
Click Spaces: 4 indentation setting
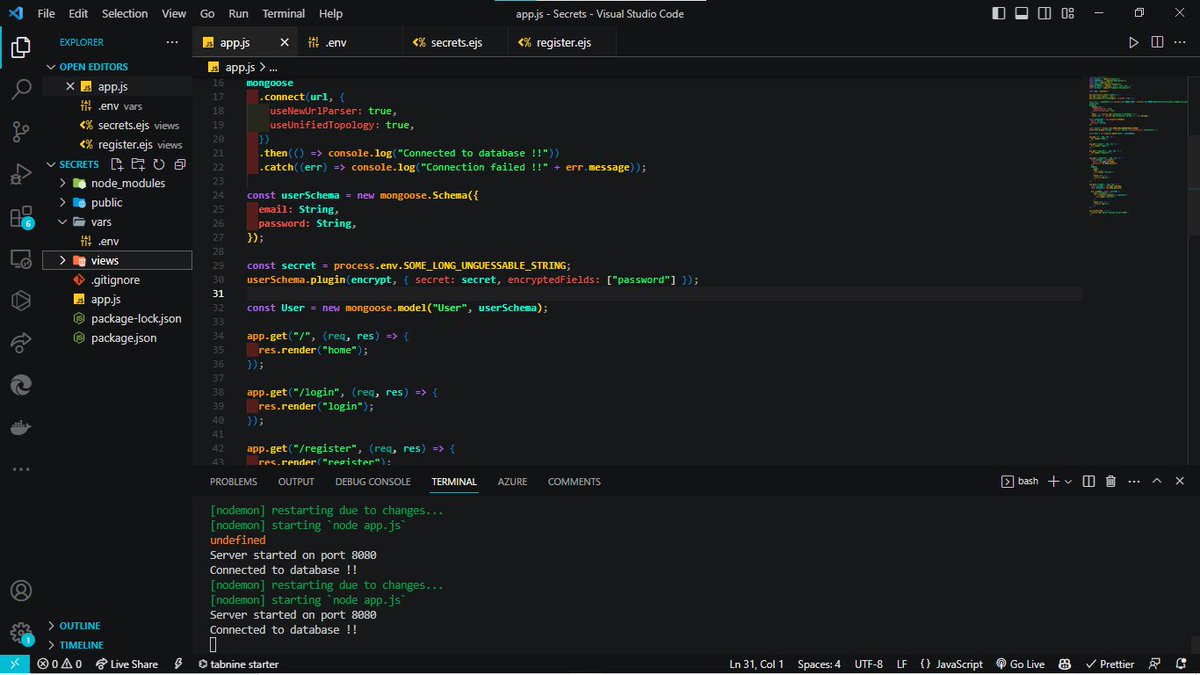819,664
